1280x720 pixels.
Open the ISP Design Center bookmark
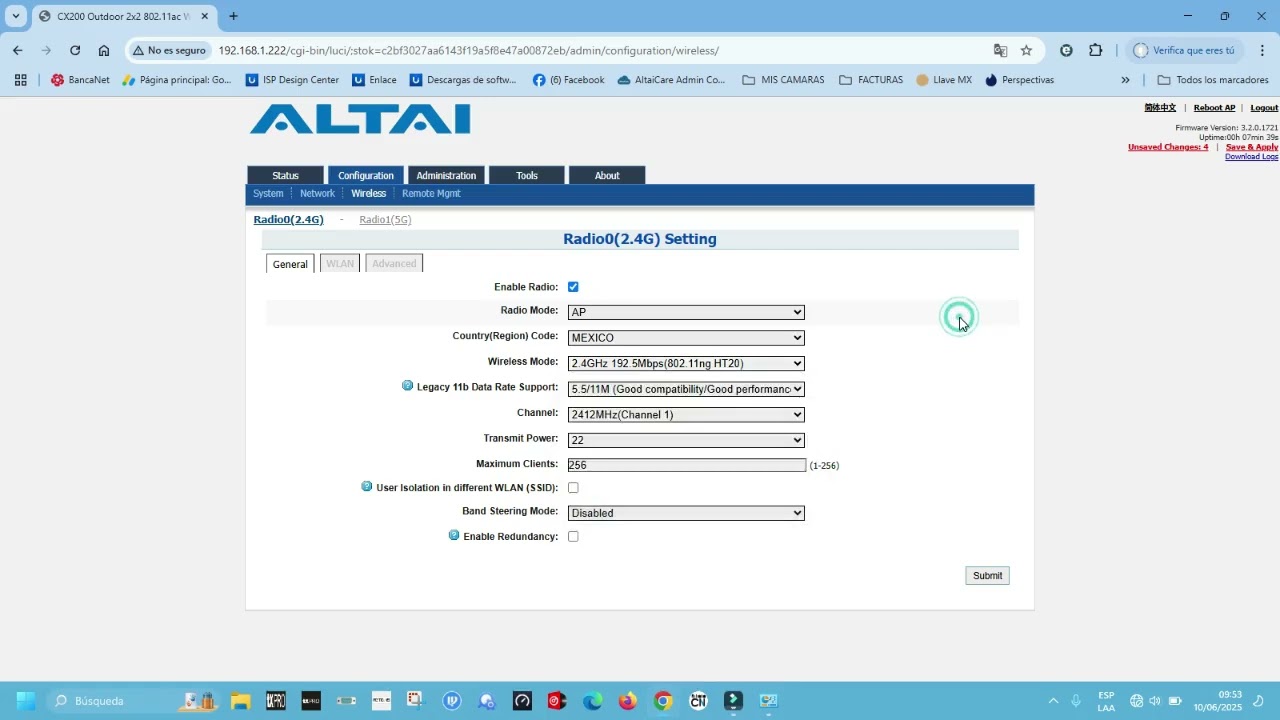(x=292, y=80)
